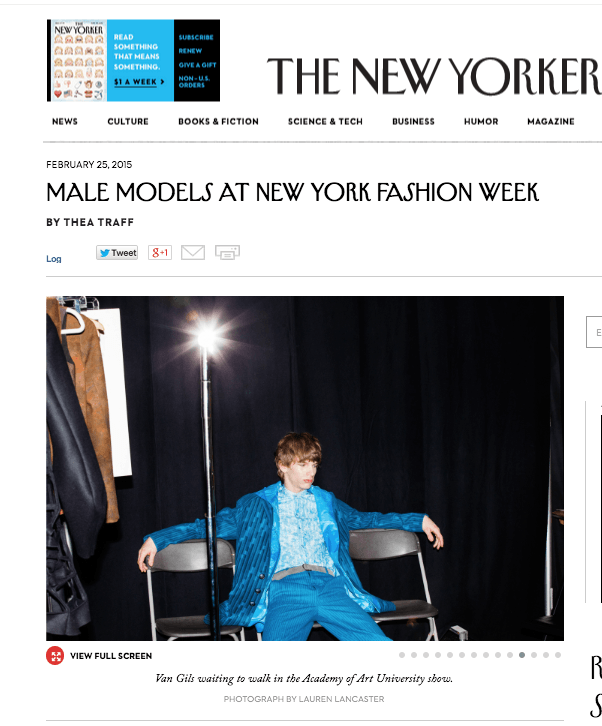Jump to first slideshow dot

402,655
